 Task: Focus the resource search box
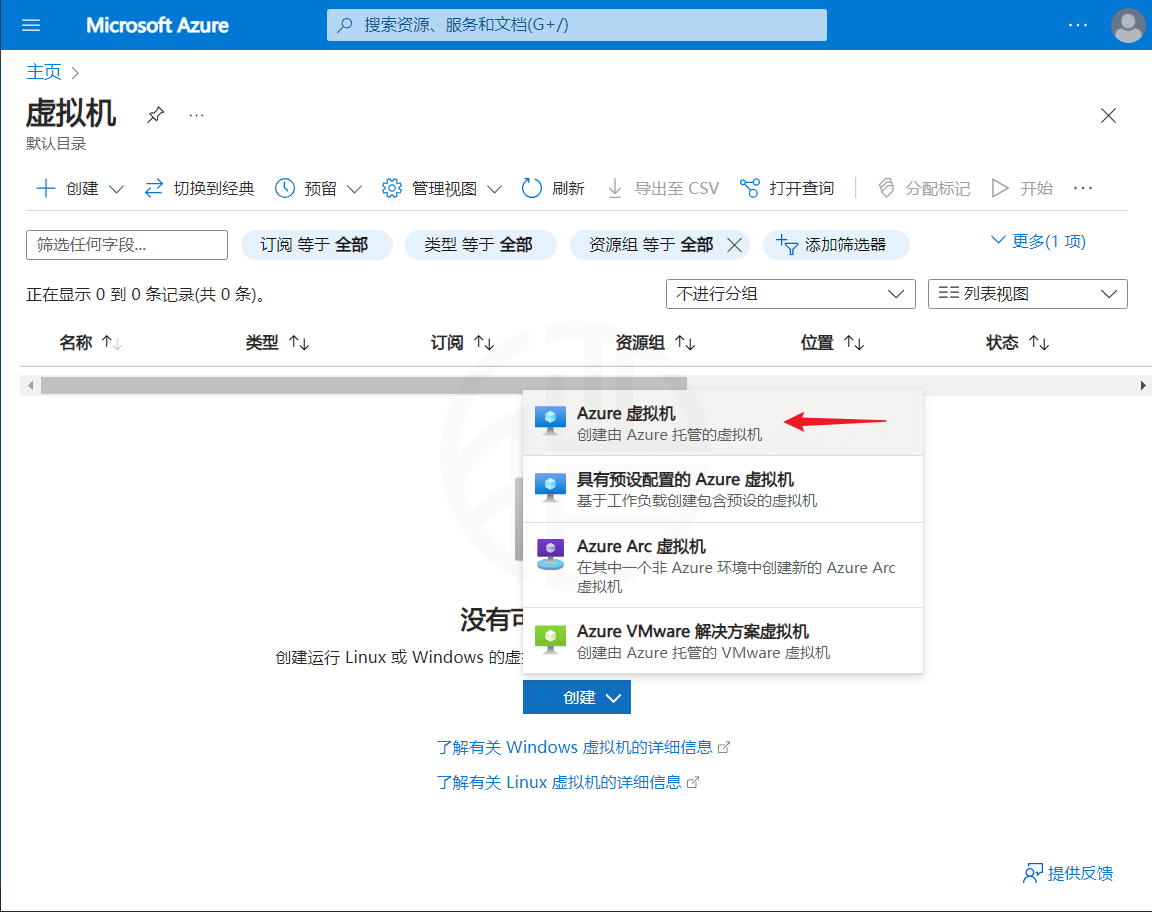(577, 25)
